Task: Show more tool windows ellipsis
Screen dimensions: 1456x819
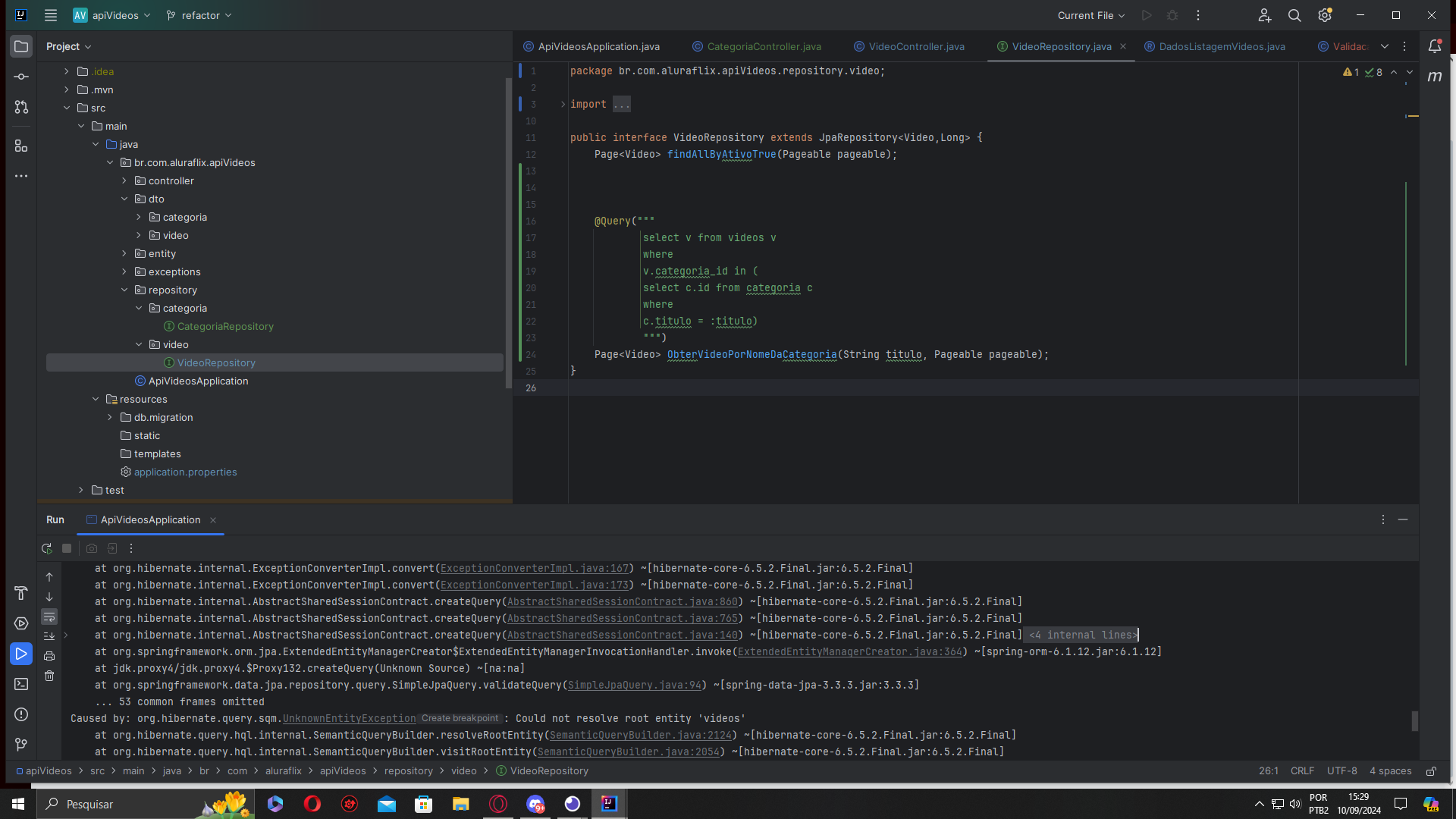Action: point(21,176)
